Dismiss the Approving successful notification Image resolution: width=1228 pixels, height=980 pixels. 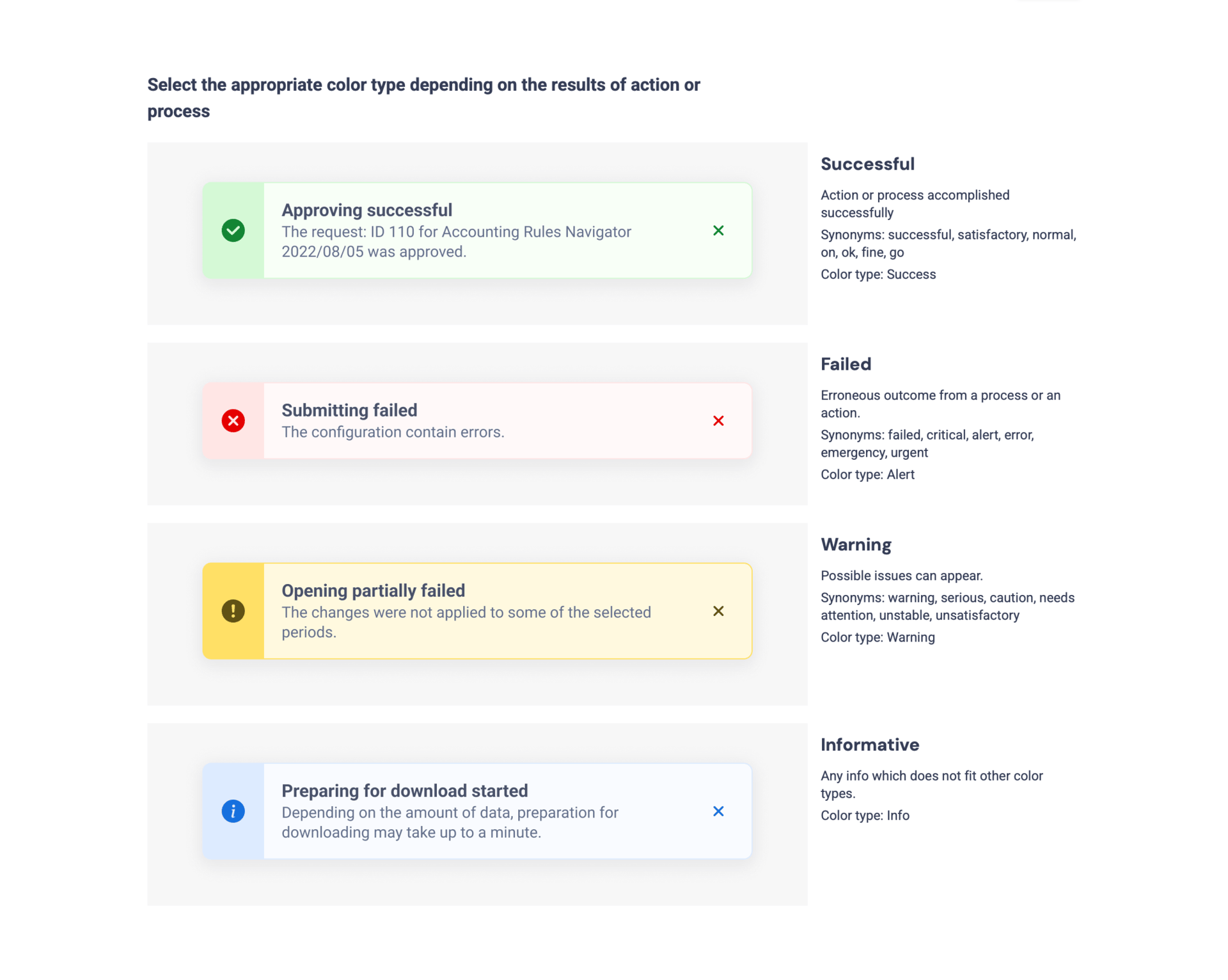coord(718,230)
